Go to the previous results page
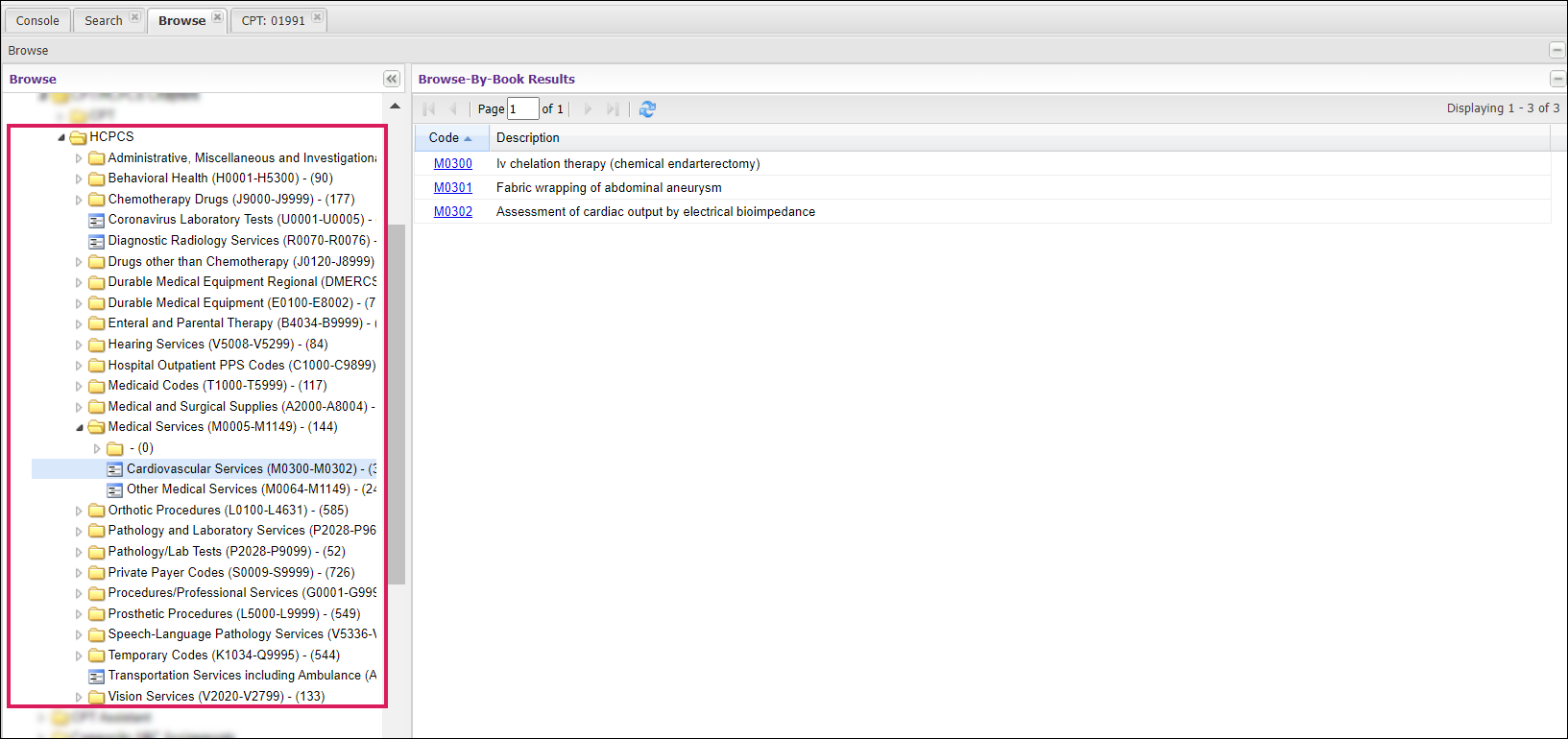This screenshot has height=739, width=1568. click(453, 109)
